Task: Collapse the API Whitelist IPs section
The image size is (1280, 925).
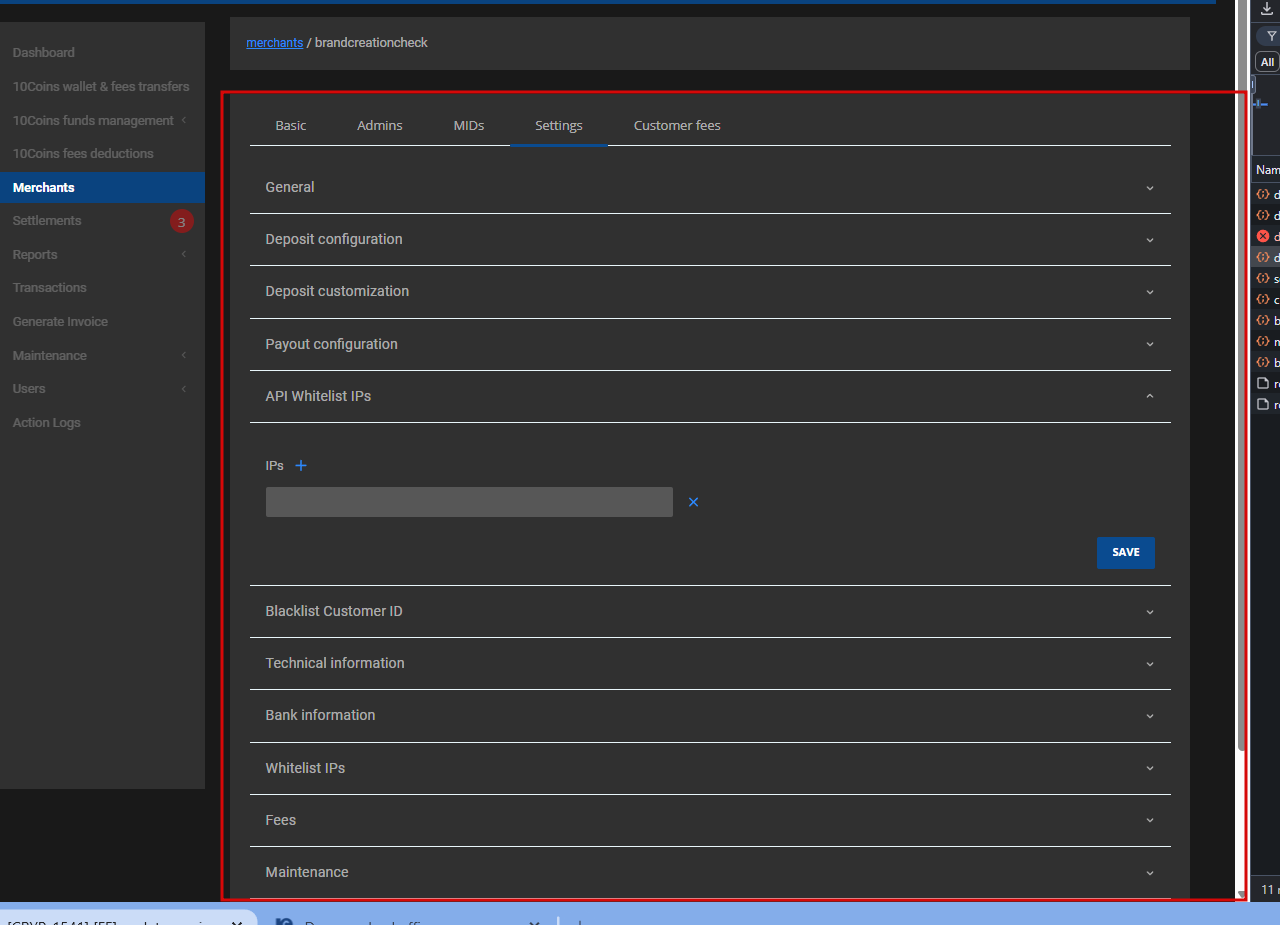Action: (x=710, y=397)
